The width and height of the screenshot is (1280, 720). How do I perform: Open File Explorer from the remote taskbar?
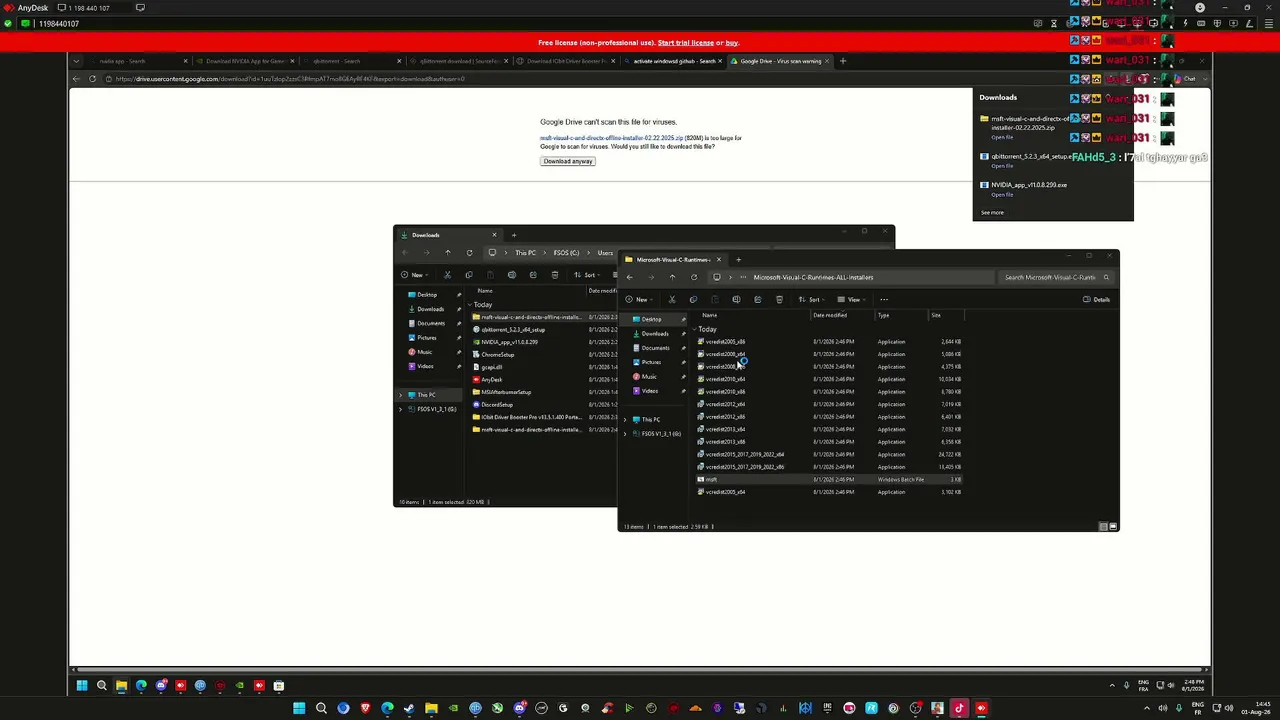(121, 686)
